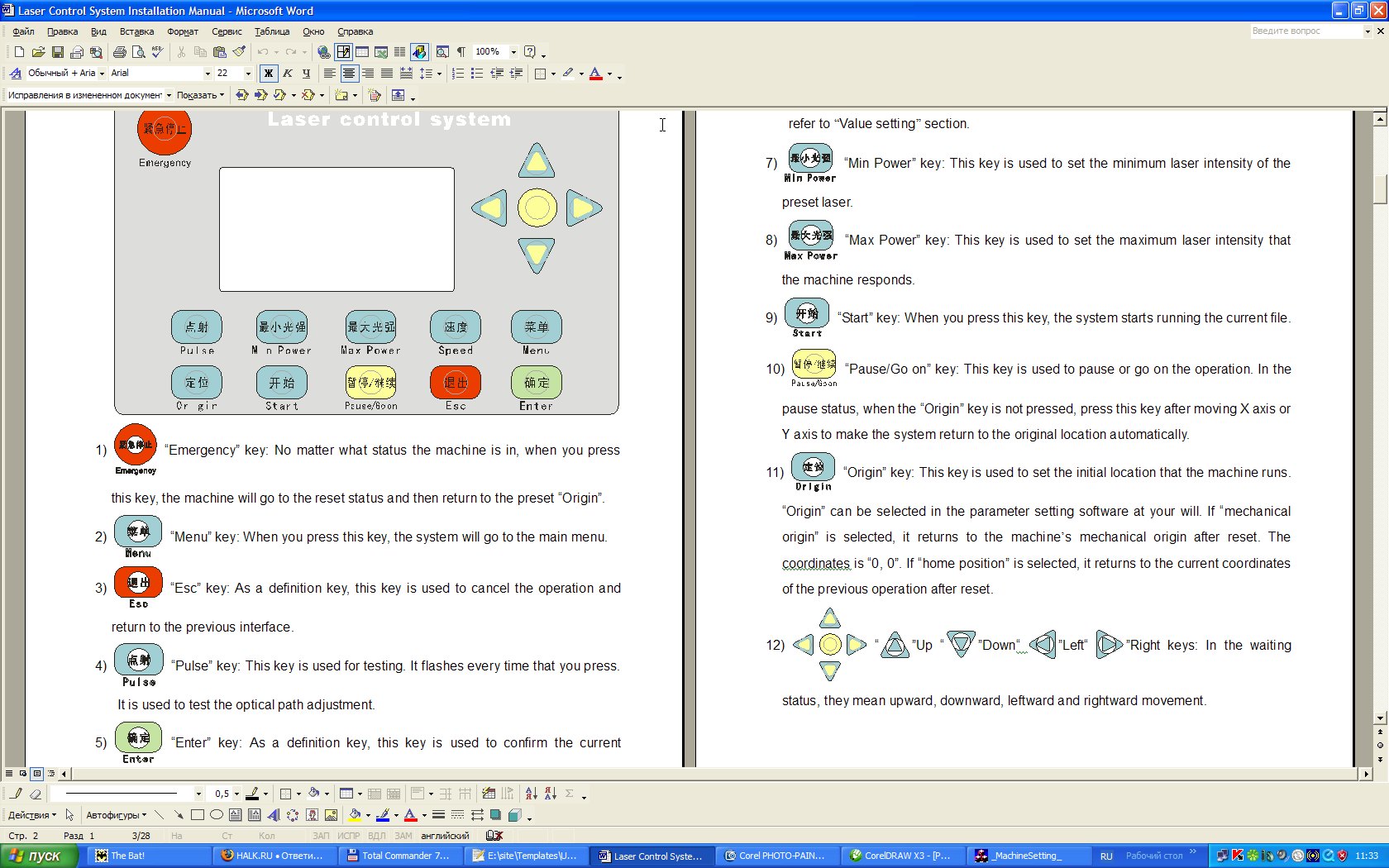Open the font size dropdown
The image size is (1389, 868).
[248, 74]
